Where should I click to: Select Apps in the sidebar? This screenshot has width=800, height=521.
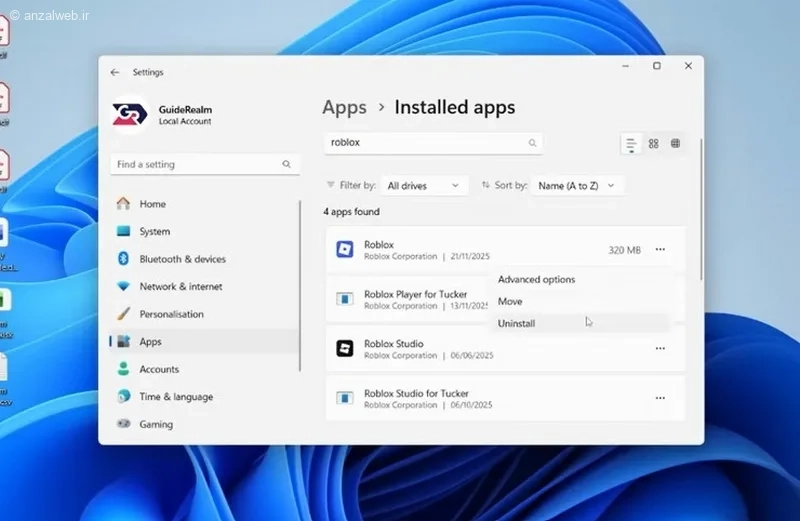tap(204, 341)
